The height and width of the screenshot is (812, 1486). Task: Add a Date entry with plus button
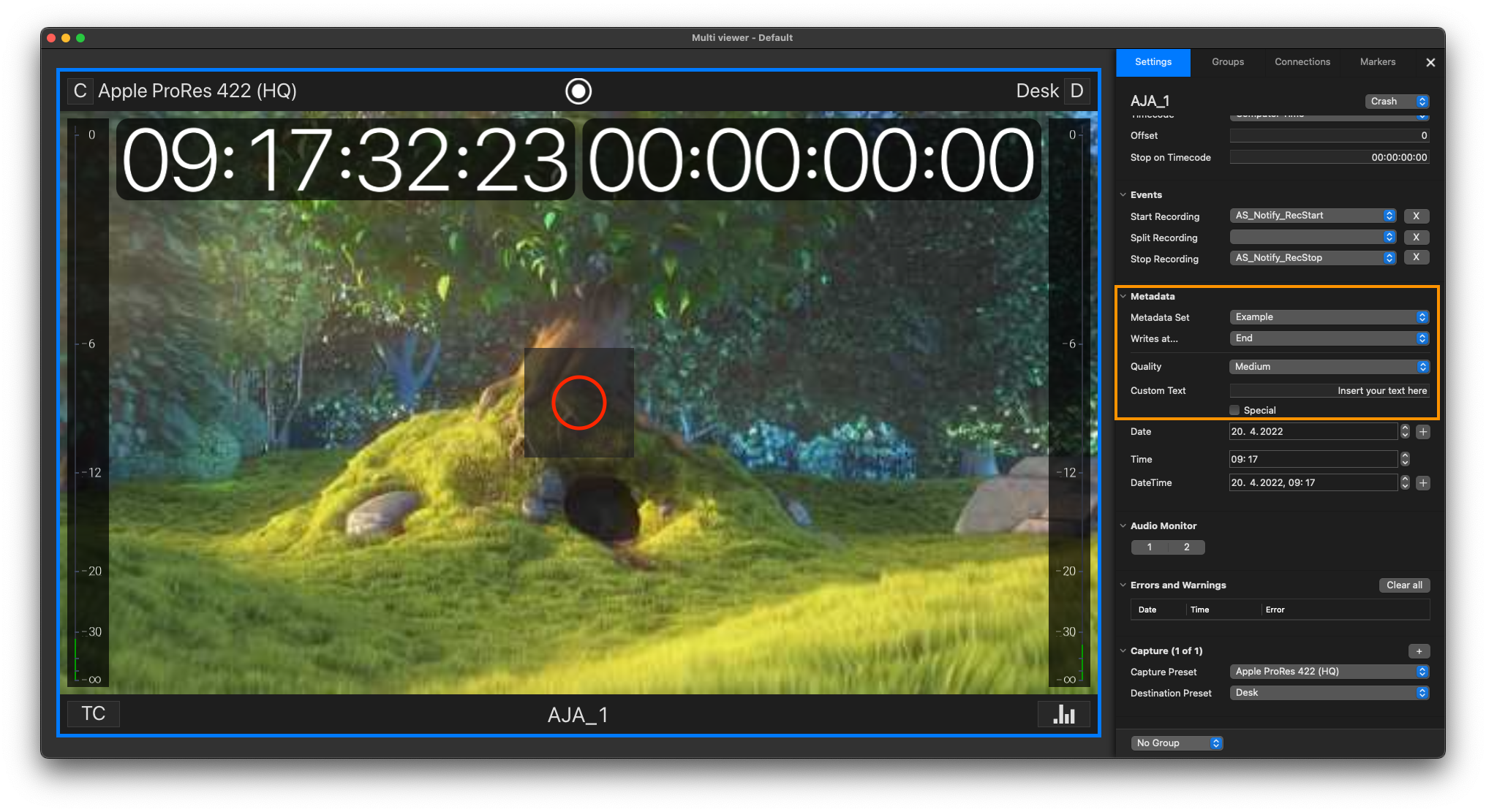(1423, 432)
